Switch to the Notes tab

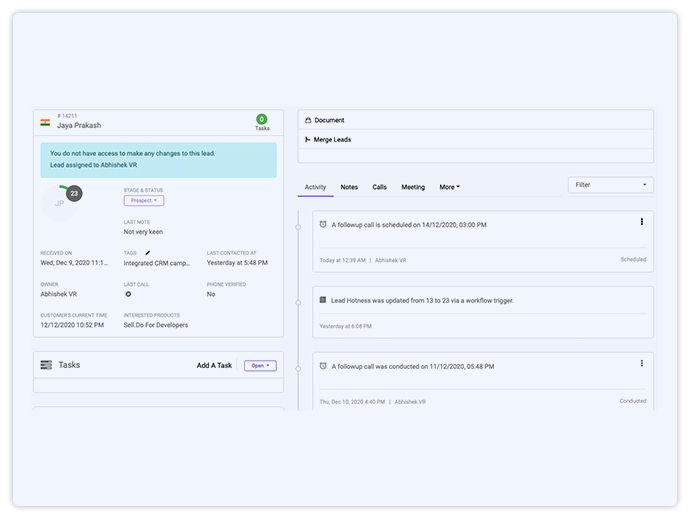349,187
